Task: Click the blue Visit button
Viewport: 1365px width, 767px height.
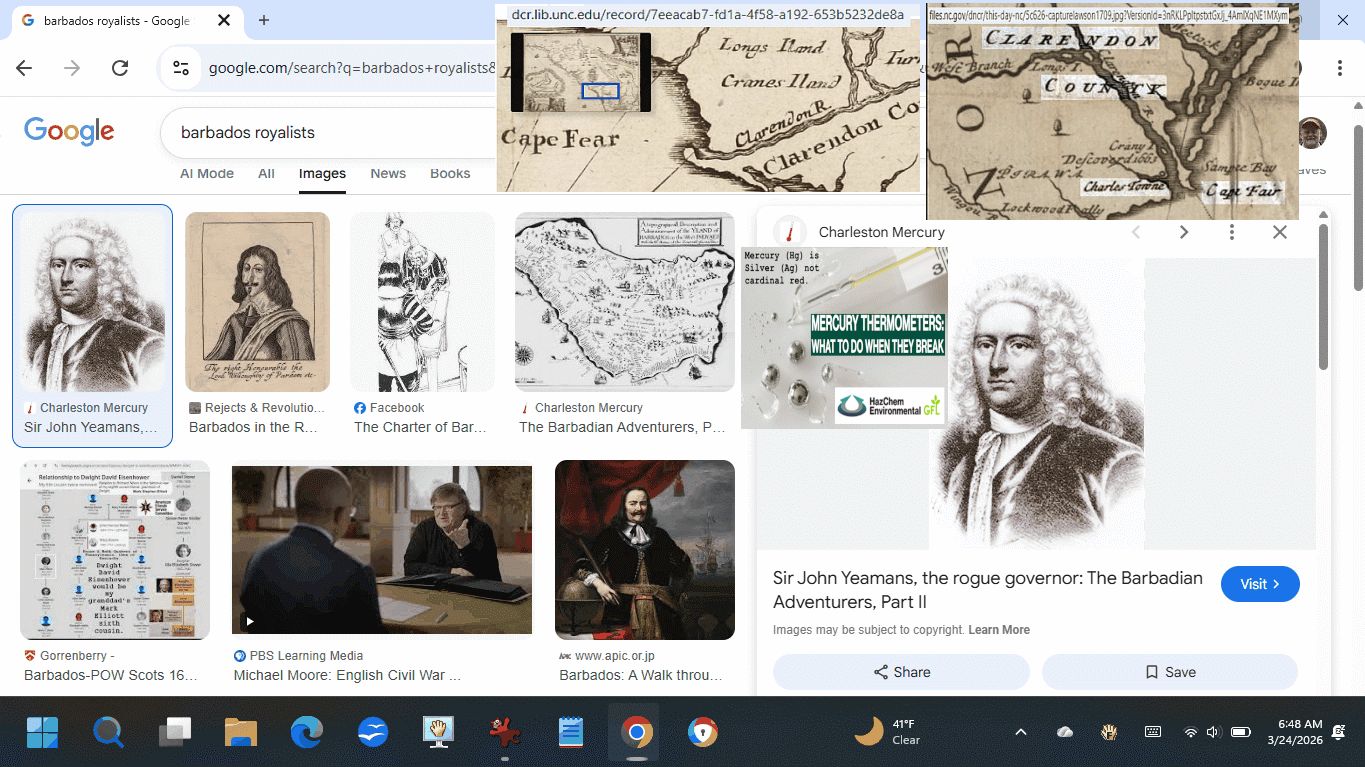Action: click(x=1259, y=584)
